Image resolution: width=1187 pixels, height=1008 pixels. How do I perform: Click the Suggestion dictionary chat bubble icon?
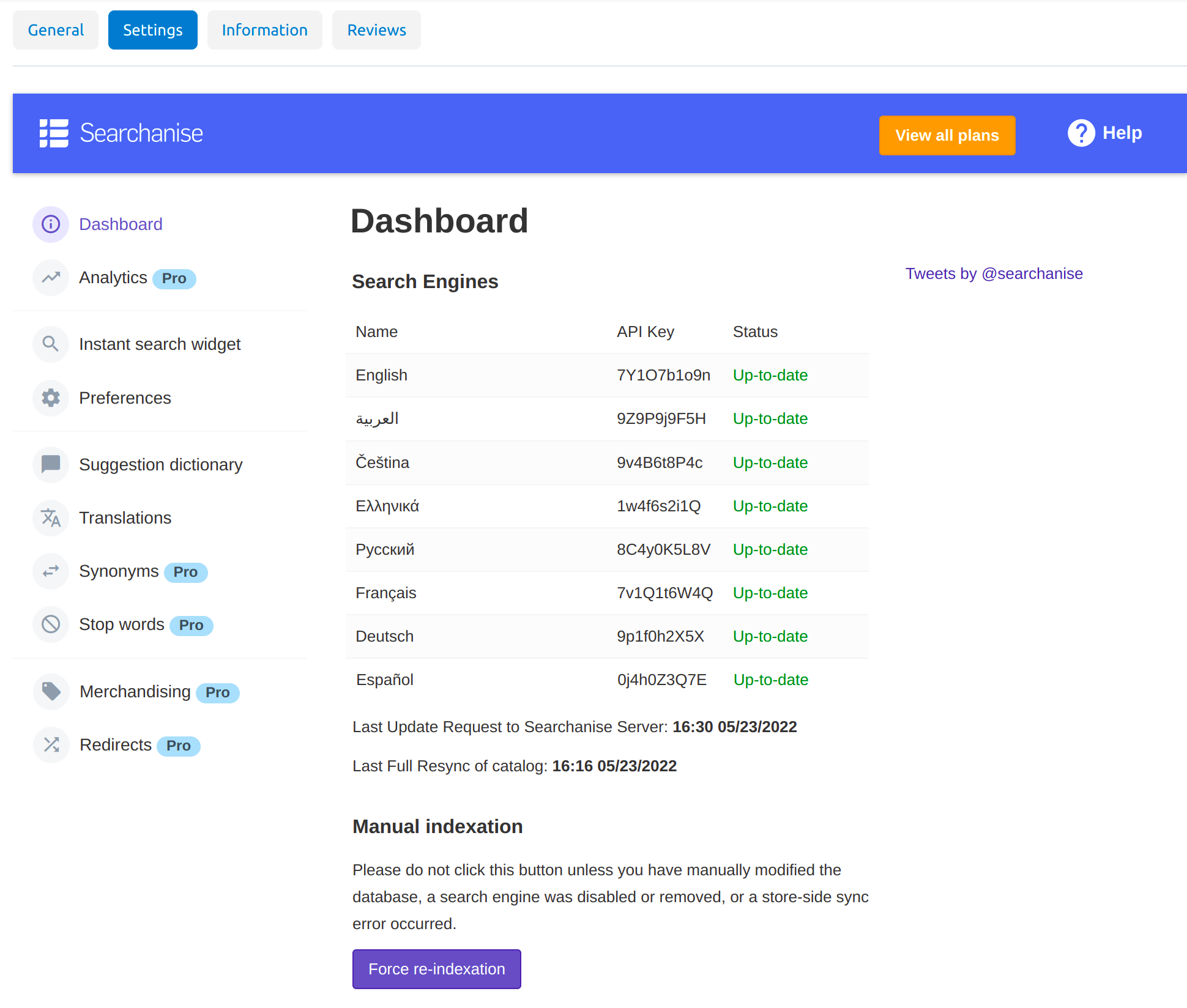coord(51,465)
